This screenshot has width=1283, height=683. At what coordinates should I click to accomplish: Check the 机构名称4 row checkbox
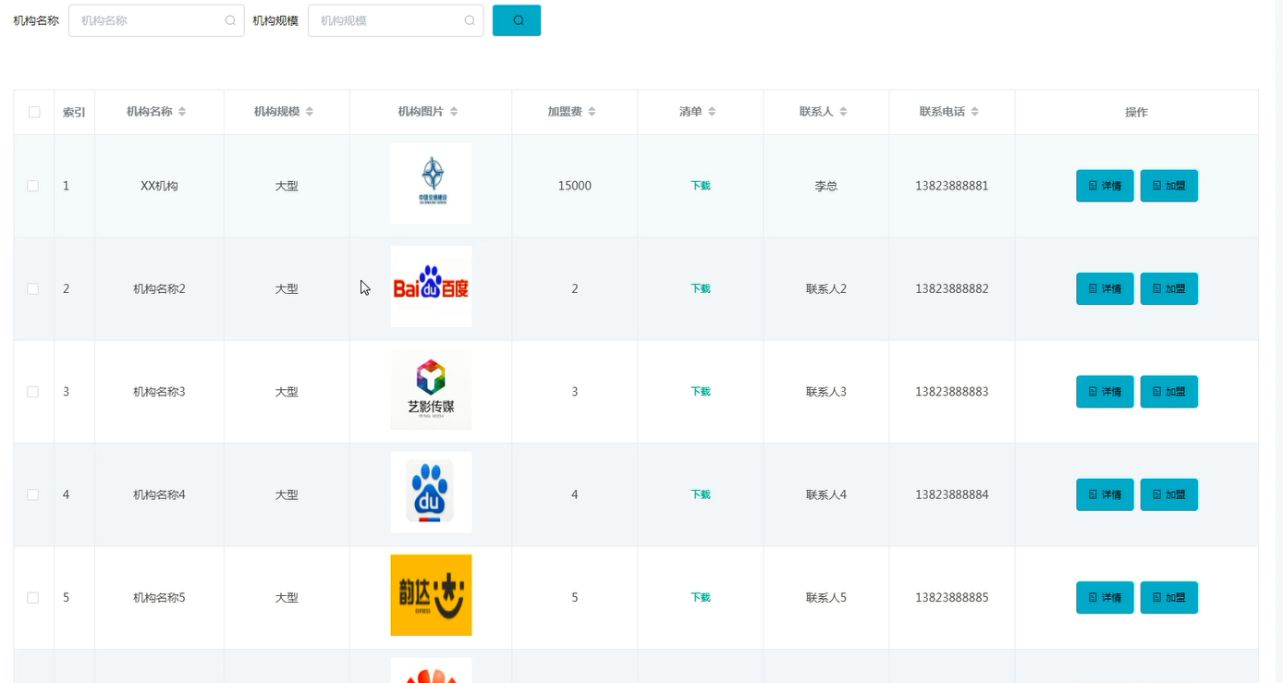coord(33,495)
